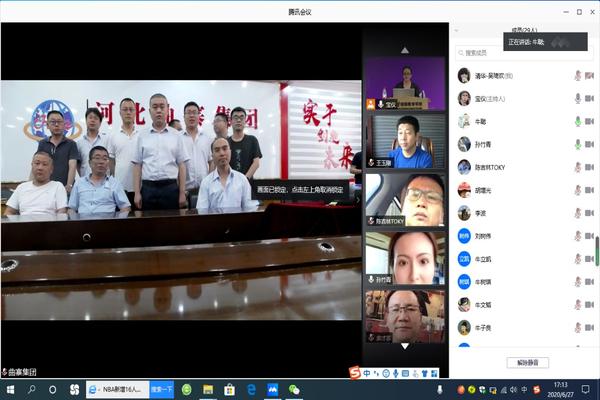
Task: Open File Explorer on taskbar
Action: (208, 390)
